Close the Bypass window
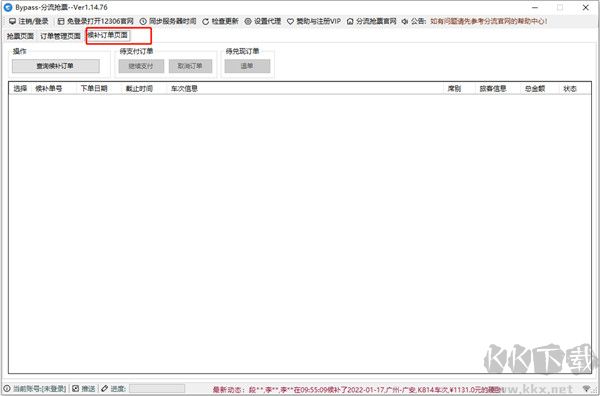 click(x=585, y=7)
